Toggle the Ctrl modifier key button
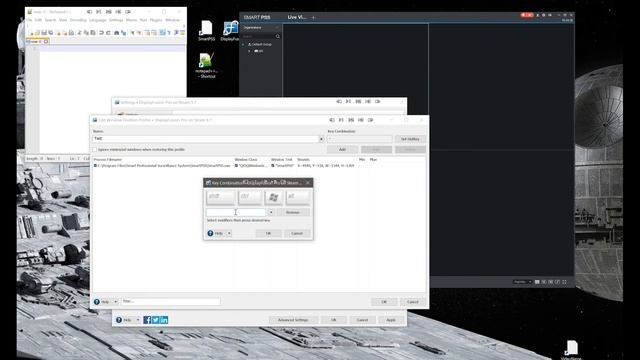Viewport: 640px width, 360px height. (250, 197)
